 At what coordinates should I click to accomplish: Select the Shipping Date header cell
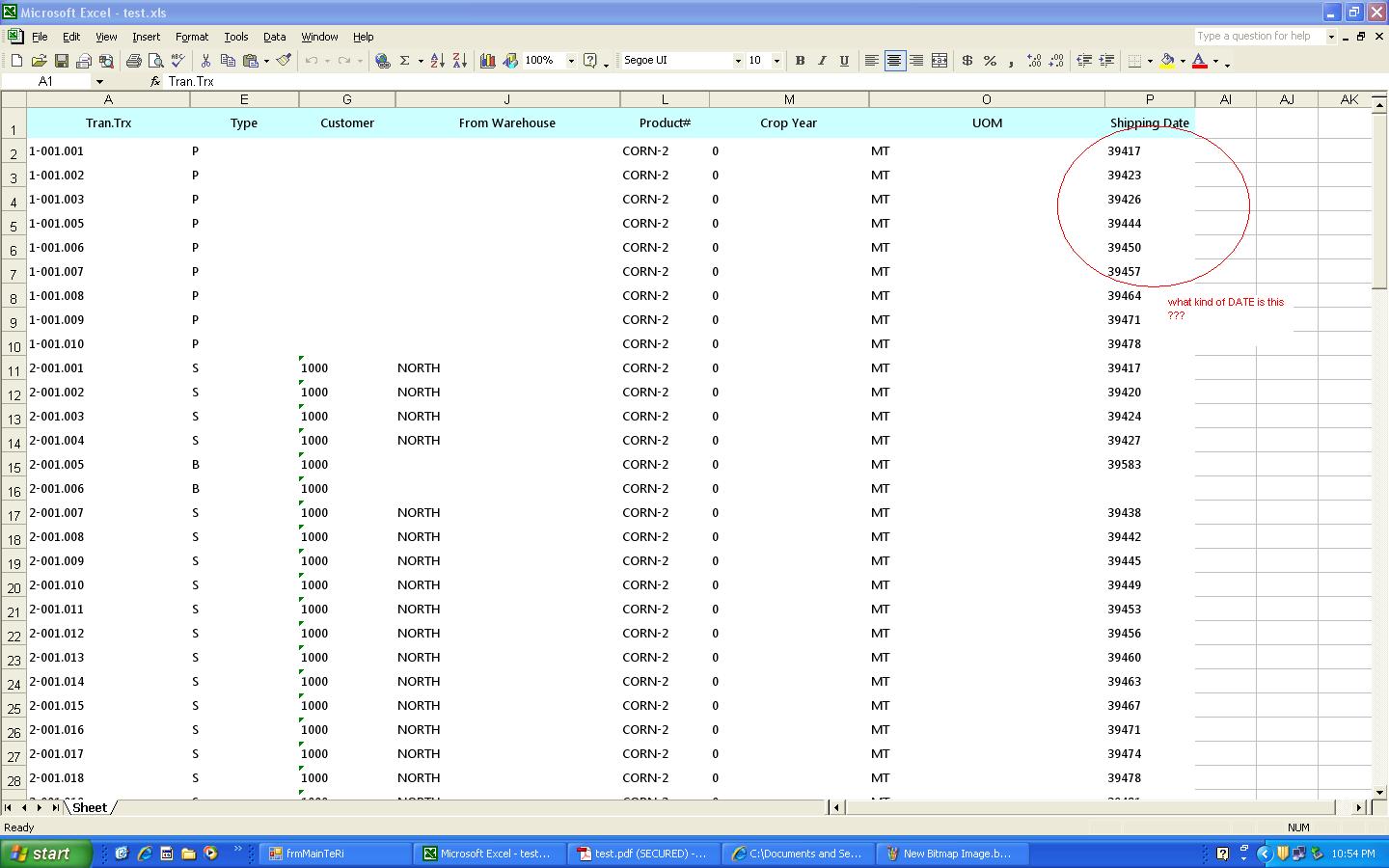coord(1150,122)
